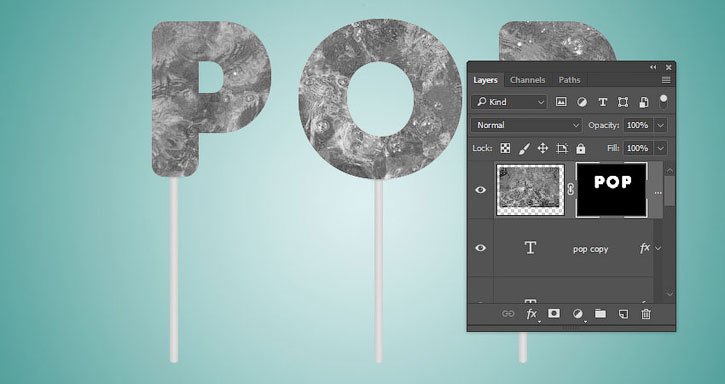The width and height of the screenshot is (725, 384).
Task: Lock image pixels with brush icon
Action: click(524, 148)
